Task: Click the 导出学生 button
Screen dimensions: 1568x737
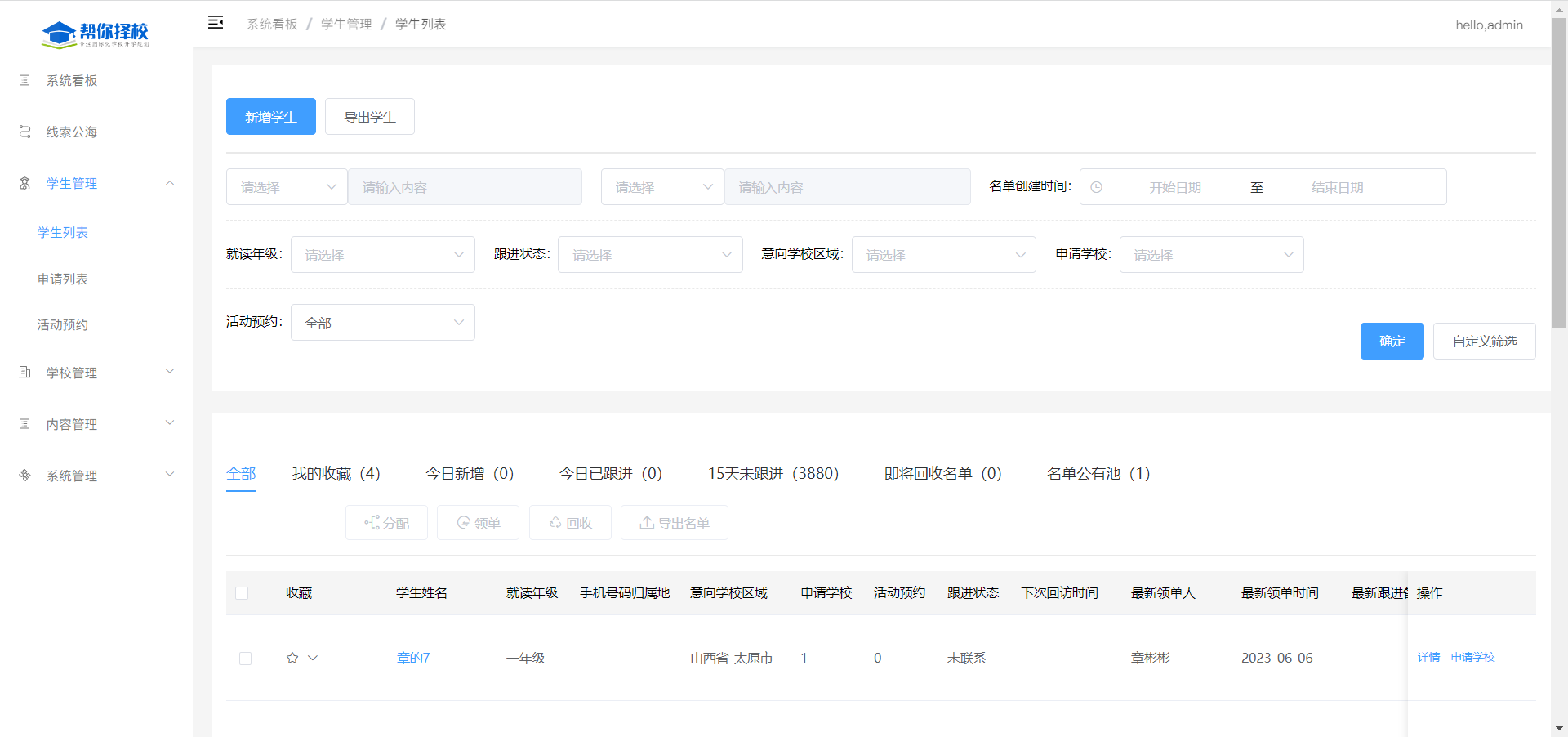Action: pyautogui.click(x=370, y=117)
